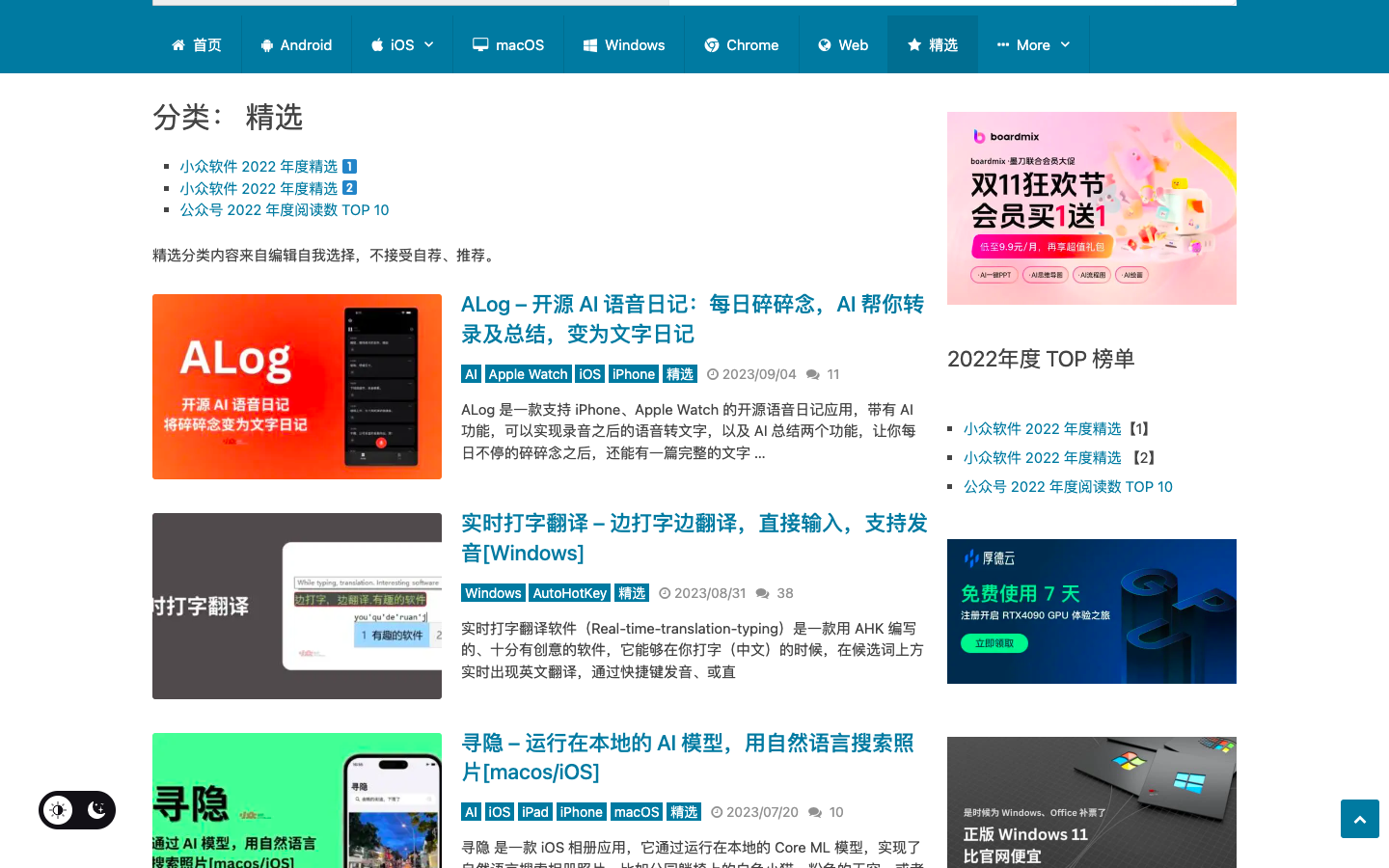Open the ALog article title
1389x868 pixels.
click(693, 319)
